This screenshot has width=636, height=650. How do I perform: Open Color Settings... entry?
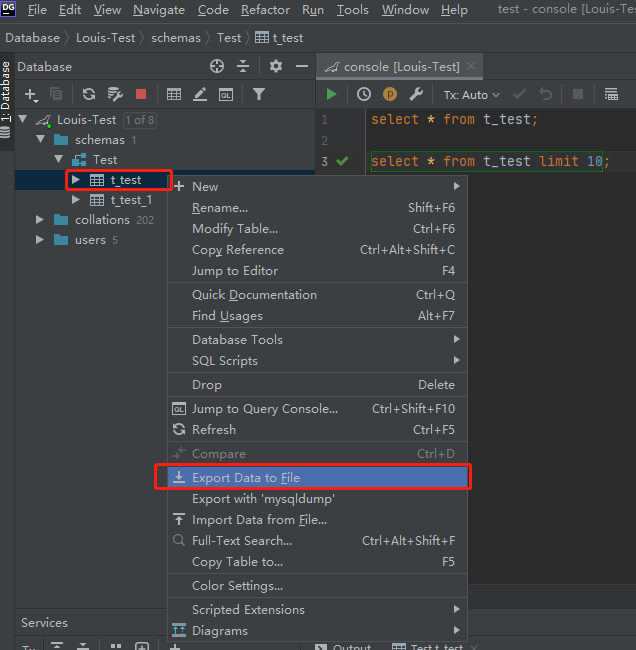tap(317, 586)
